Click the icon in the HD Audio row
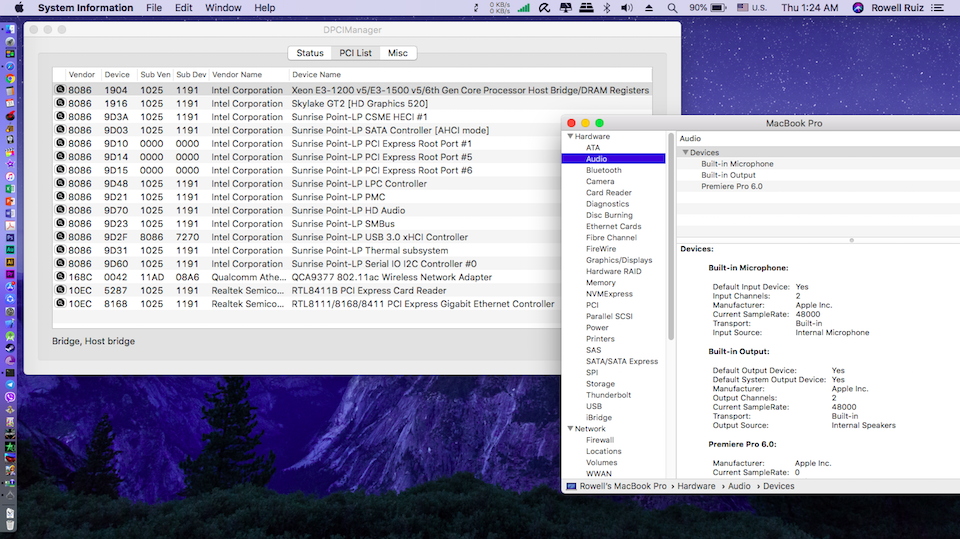The width and height of the screenshot is (960, 539). (60, 209)
